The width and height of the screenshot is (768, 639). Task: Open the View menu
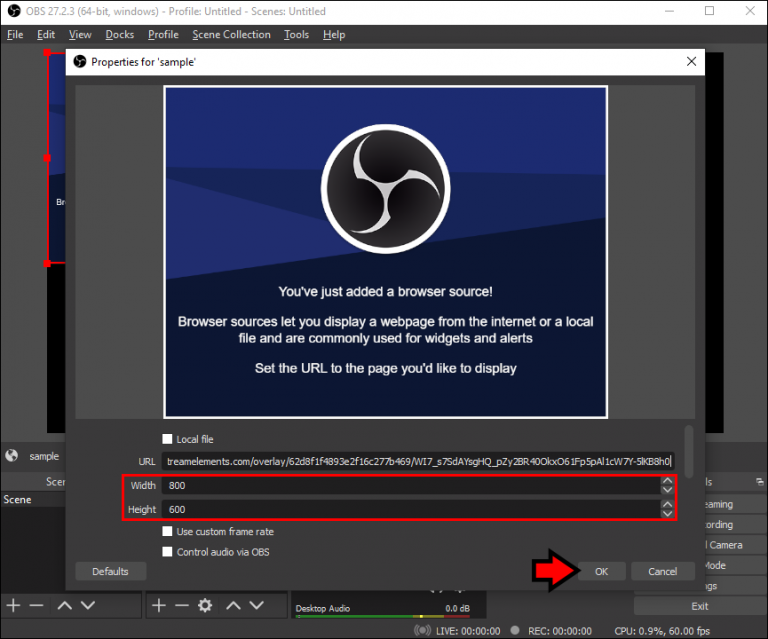[80, 35]
